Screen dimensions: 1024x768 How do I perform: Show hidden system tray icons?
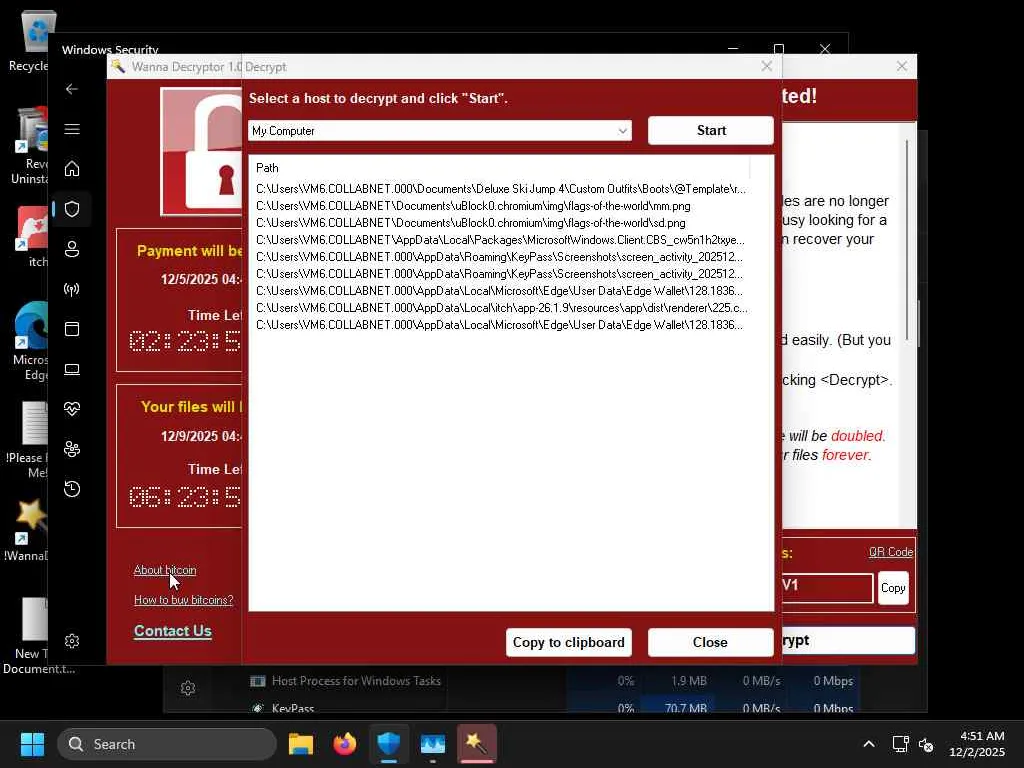point(869,744)
